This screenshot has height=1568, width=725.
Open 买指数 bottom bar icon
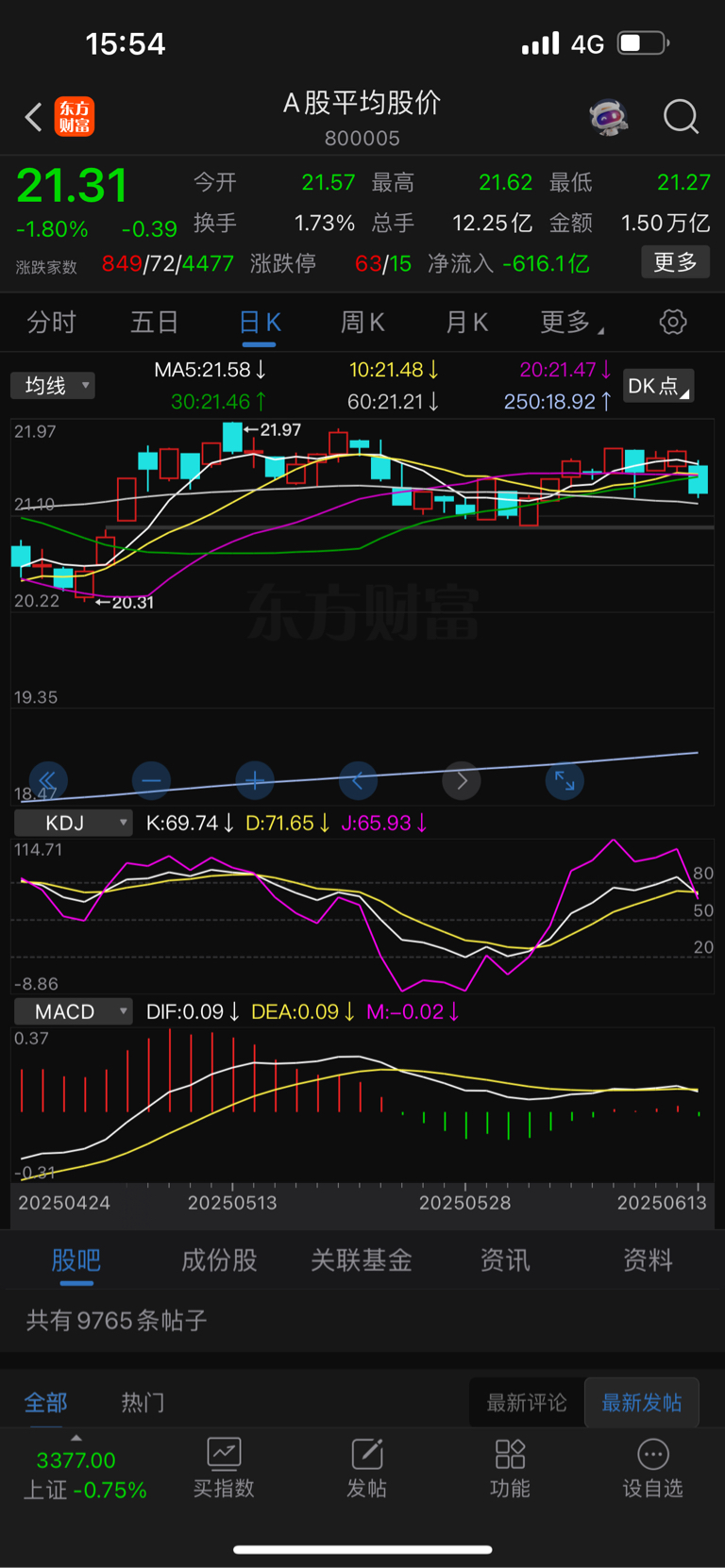click(x=224, y=1468)
